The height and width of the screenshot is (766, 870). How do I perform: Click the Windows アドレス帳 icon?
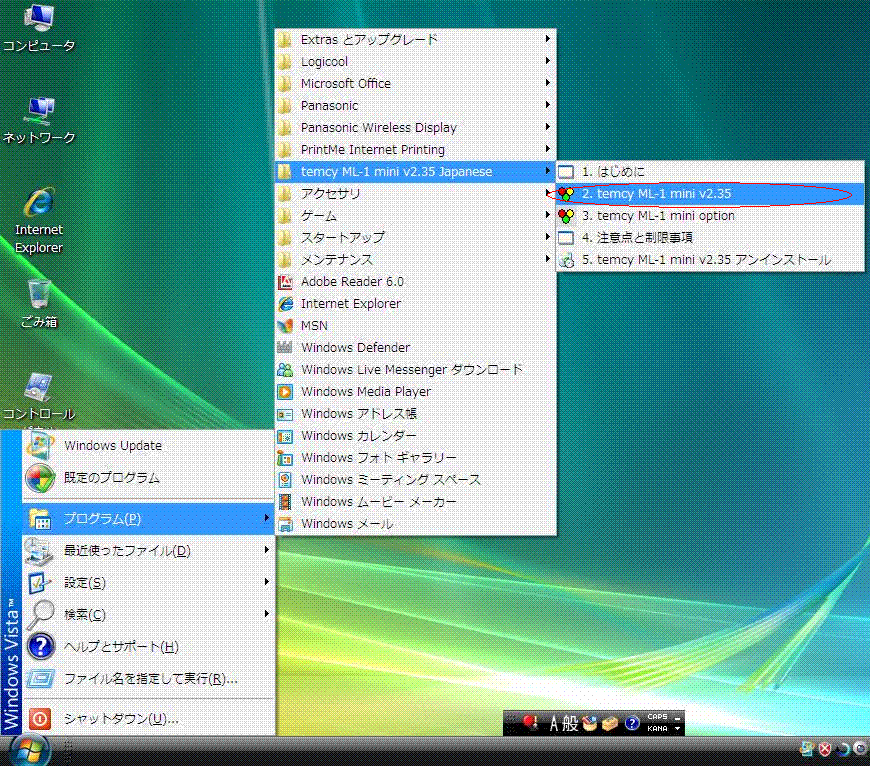tap(285, 414)
